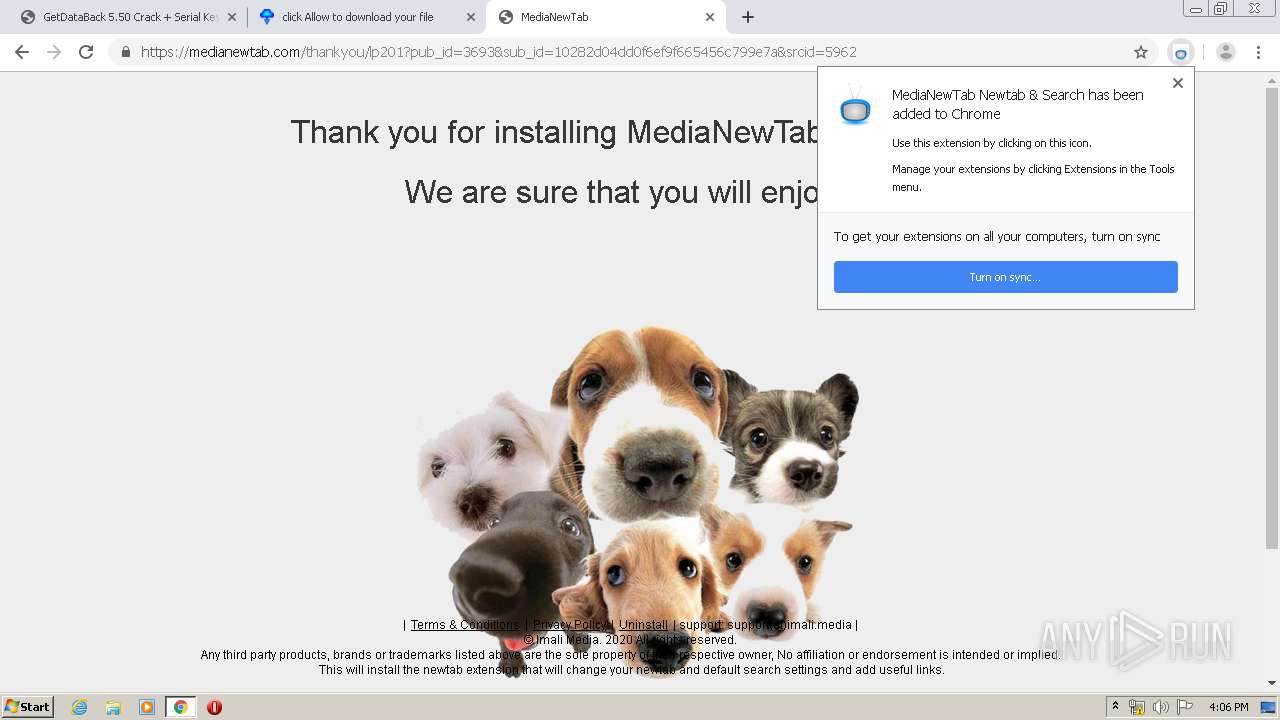Close the 'click Allow to download' tab
Screen dimensions: 1280x720
tap(471, 17)
